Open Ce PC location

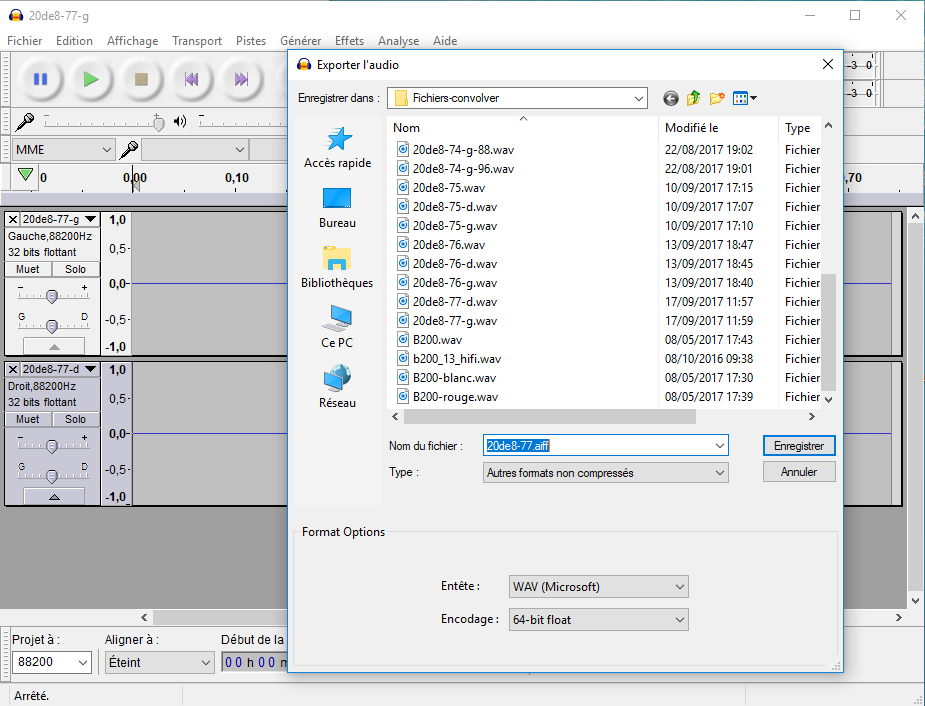pyautogui.click(x=337, y=327)
